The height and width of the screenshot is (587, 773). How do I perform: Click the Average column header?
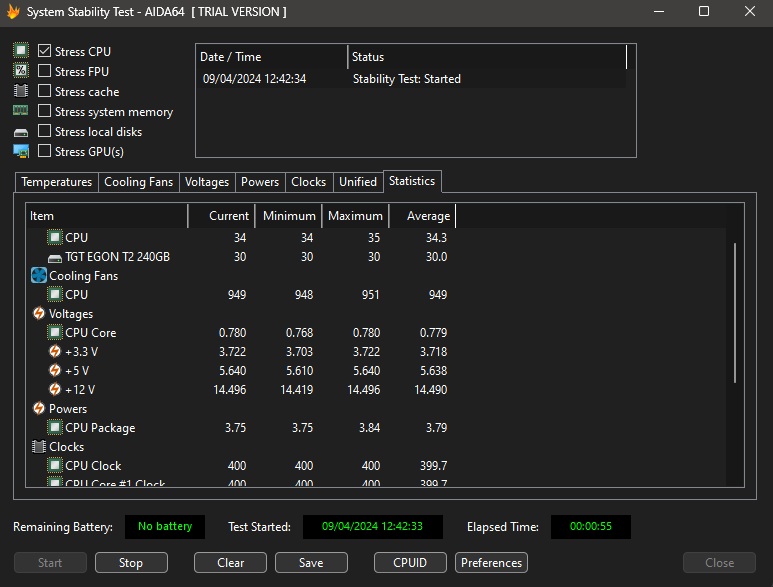pos(422,216)
